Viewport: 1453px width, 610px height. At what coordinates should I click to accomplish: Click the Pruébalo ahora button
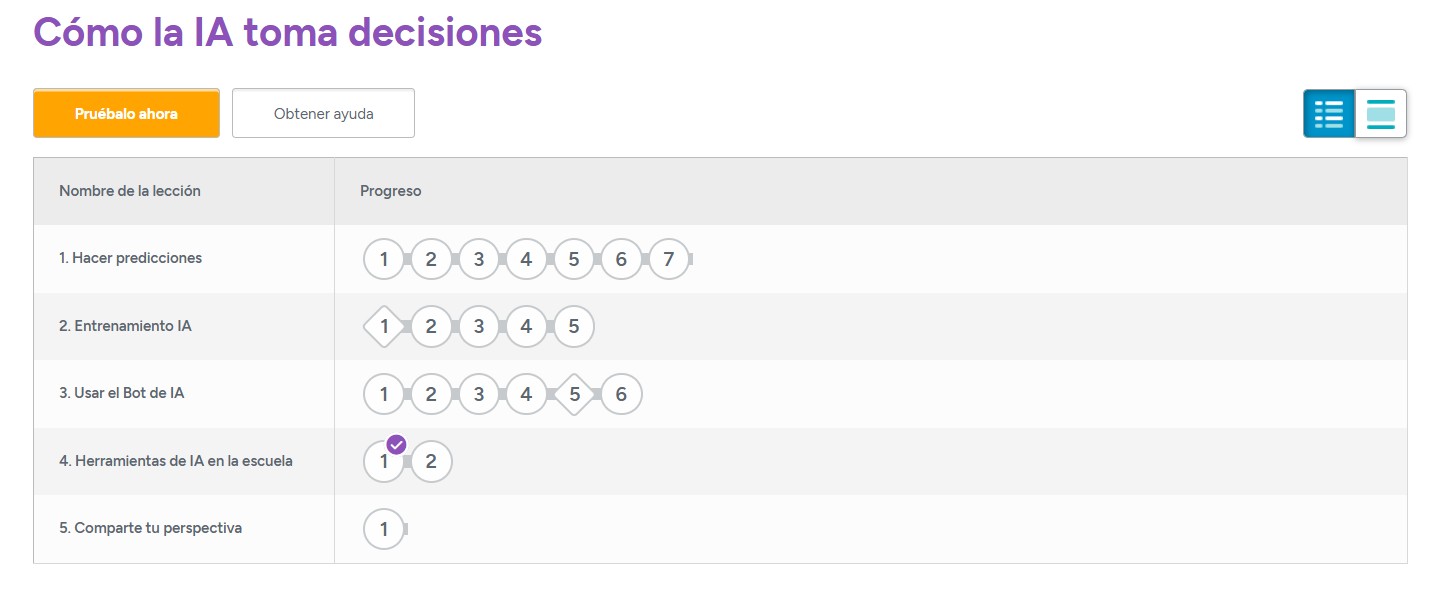pos(126,113)
